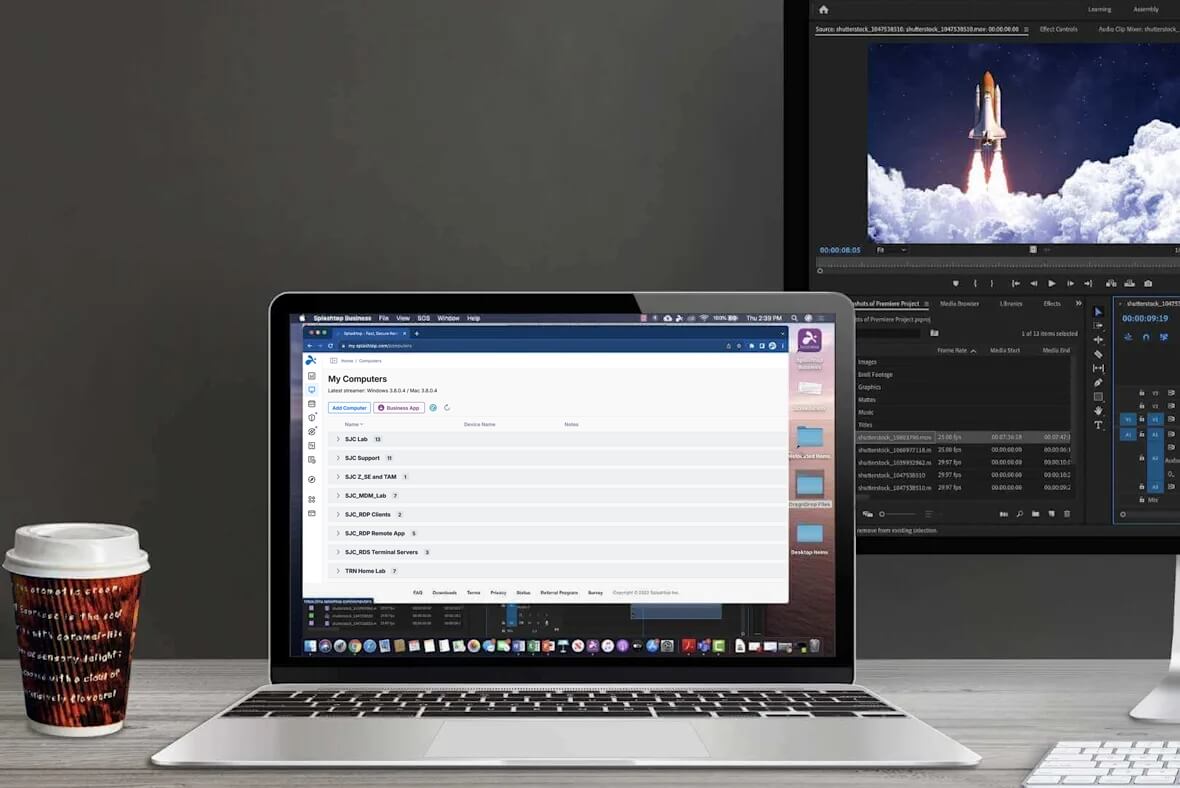Expand the SJC_RDP Clients group

(x=338, y=514)
